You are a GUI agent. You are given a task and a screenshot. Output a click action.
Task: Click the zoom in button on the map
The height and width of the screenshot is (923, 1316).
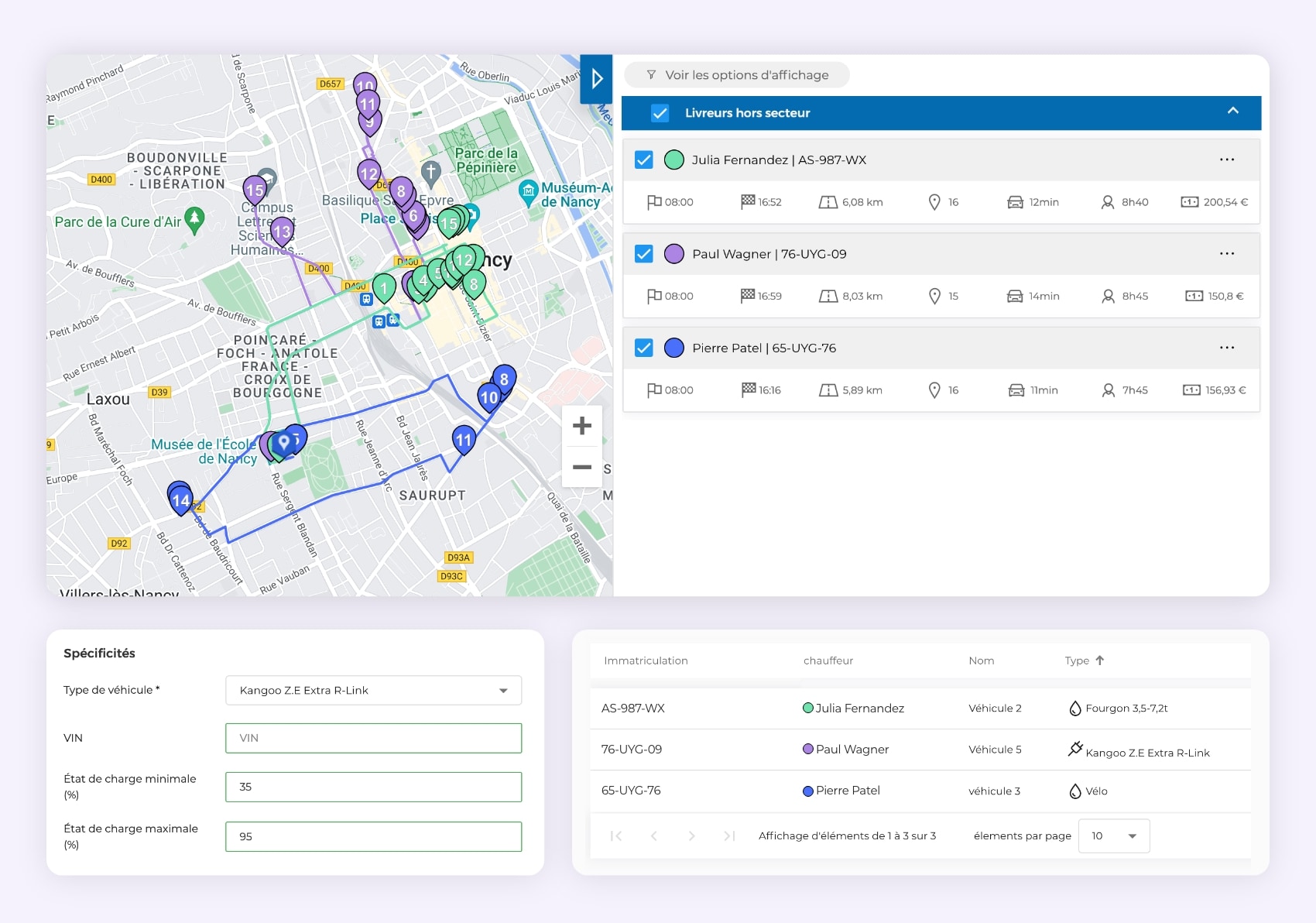coord(581,425)
